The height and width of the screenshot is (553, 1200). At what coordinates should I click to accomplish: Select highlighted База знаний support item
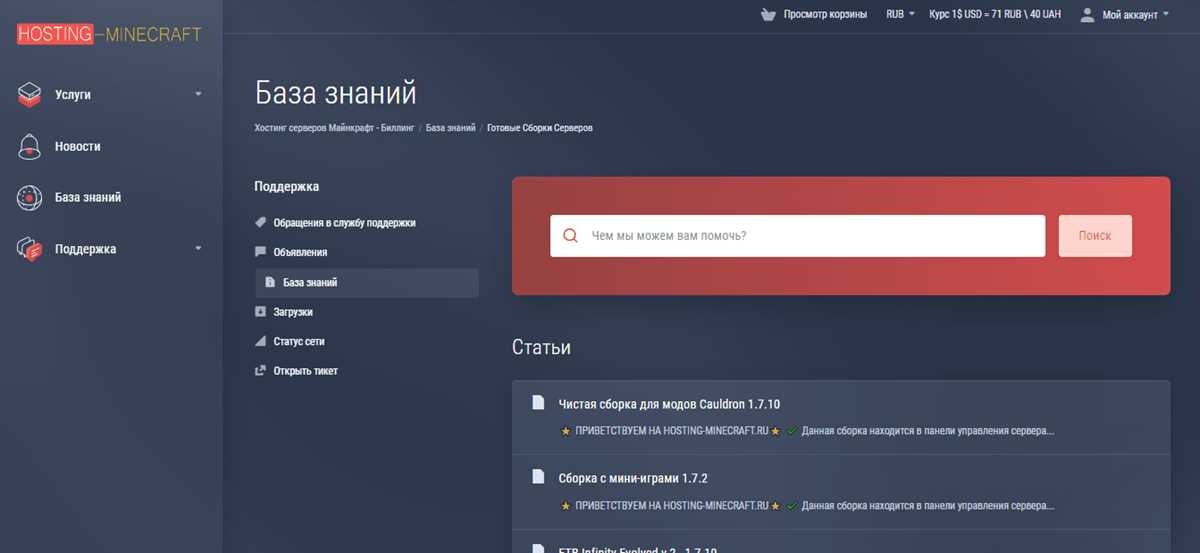tap(367, 283)
